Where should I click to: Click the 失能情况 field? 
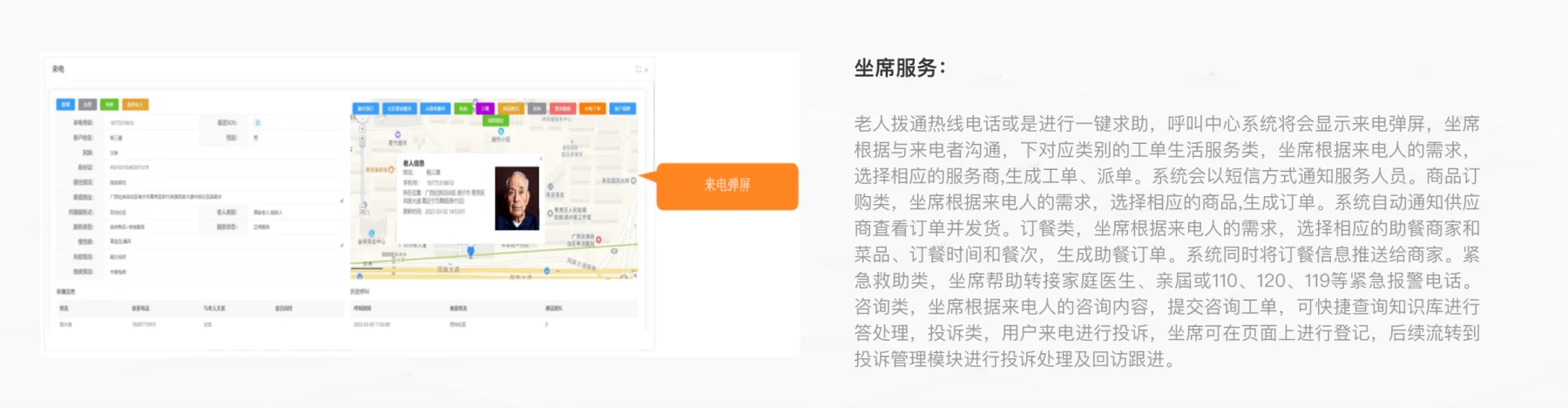[224, 256]
